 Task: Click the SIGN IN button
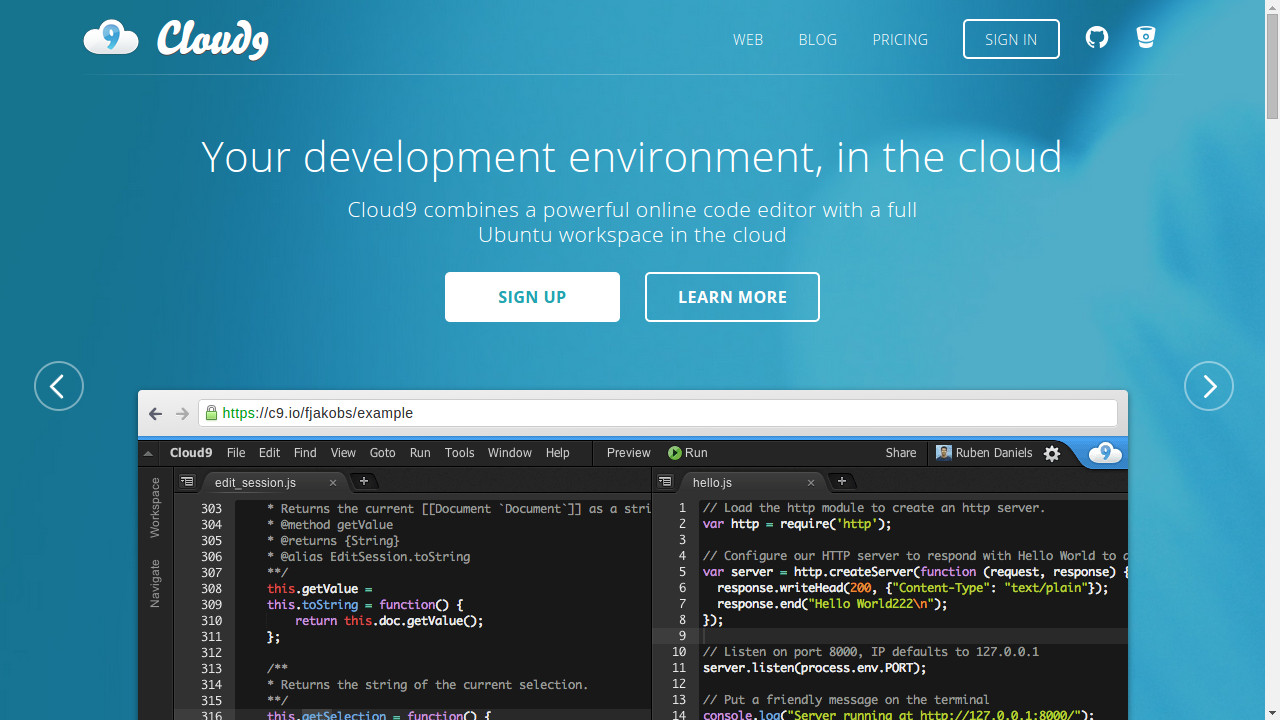pyautogui.click(x=1011, y=39)
